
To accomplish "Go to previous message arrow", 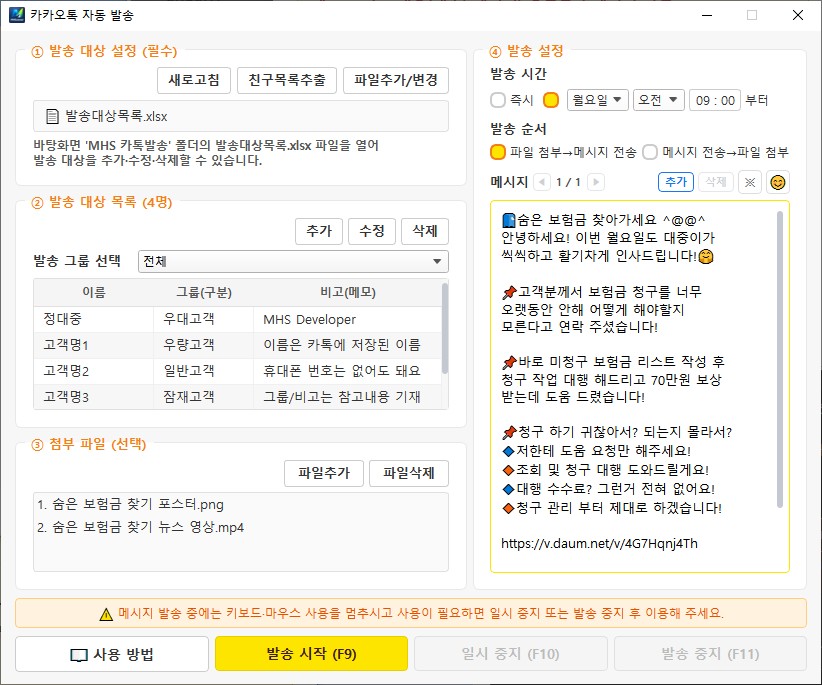I will tap(542, 182).
